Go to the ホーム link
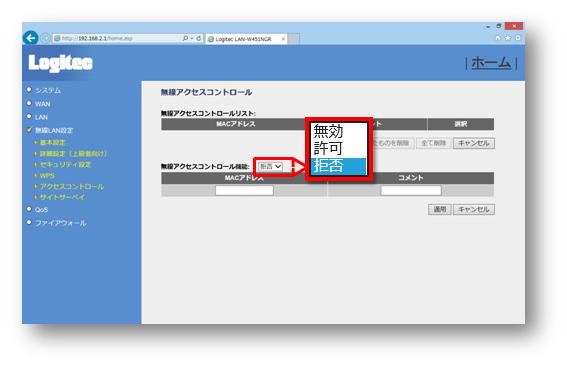Image resolution: width=567 pixels, height=366 pixels. point(491,63)
